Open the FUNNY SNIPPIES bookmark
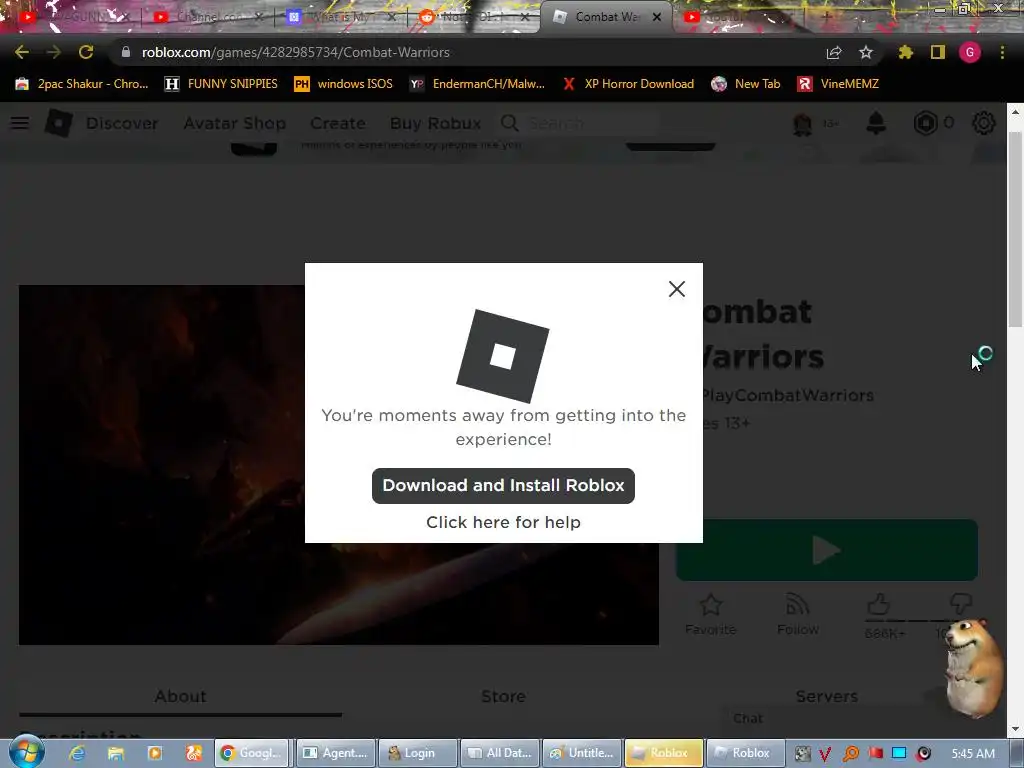The image size is (1024, 768). 221,84
